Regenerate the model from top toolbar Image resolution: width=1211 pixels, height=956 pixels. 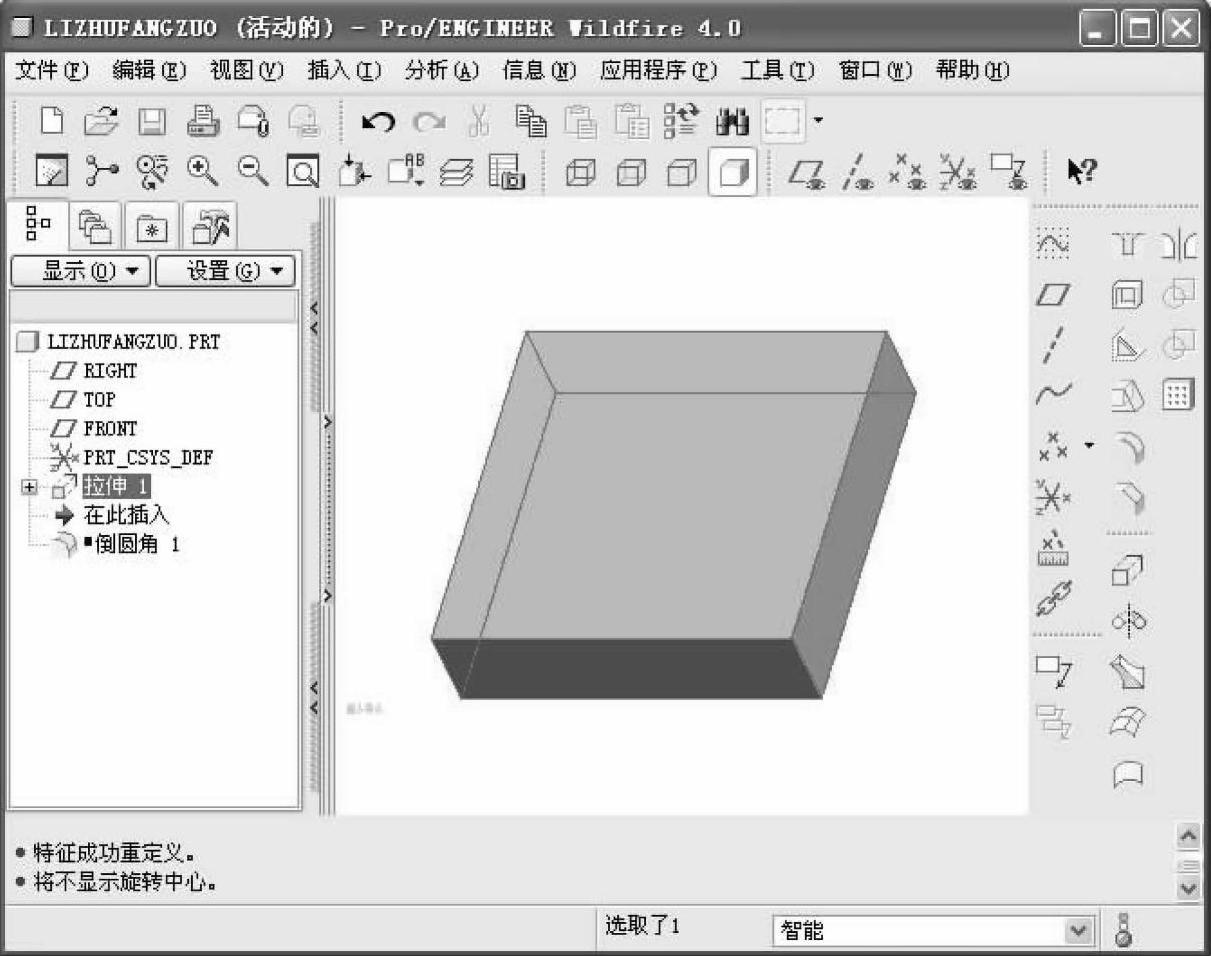point(682,122)
